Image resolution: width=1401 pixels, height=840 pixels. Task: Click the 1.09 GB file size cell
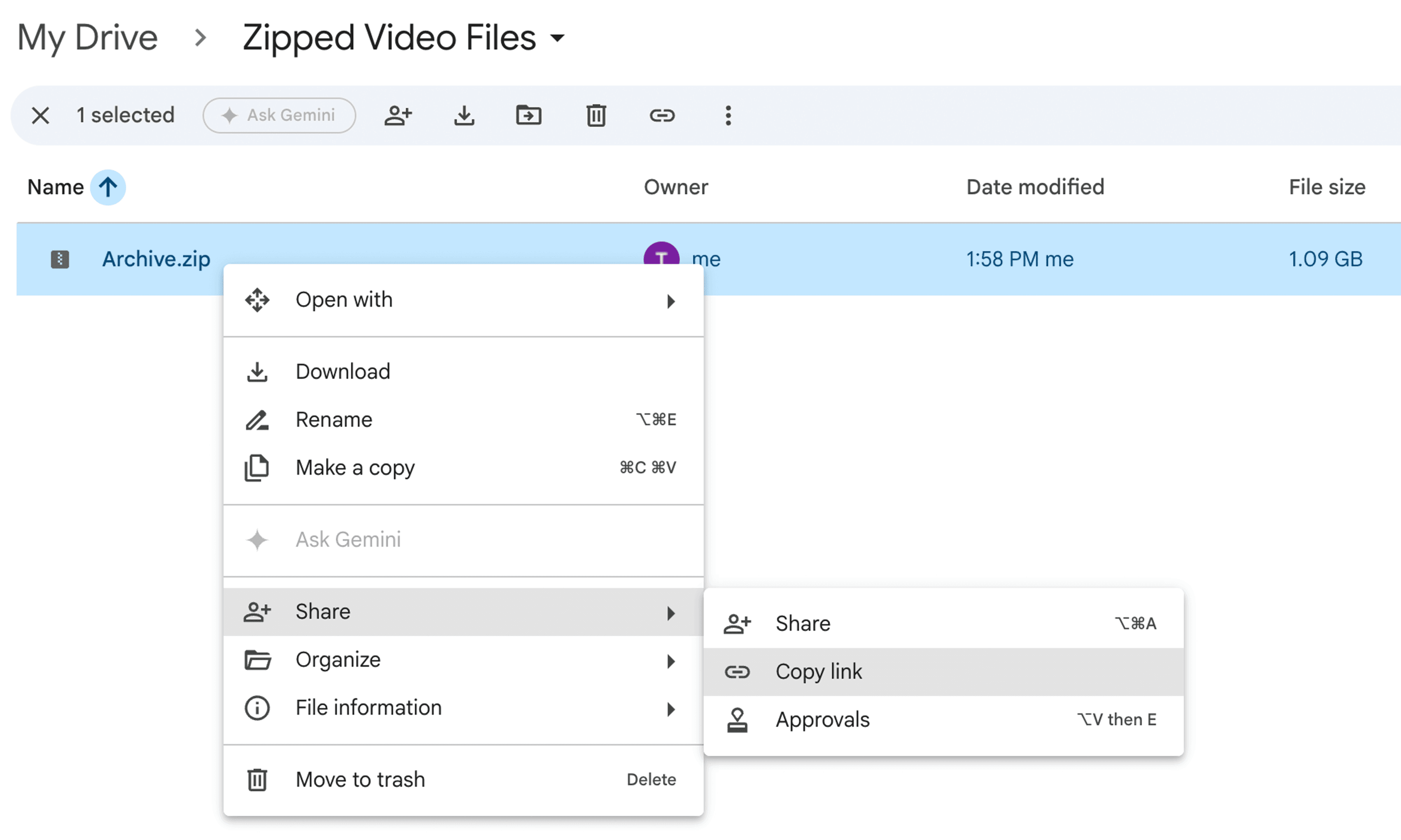tap(1325, 259)
